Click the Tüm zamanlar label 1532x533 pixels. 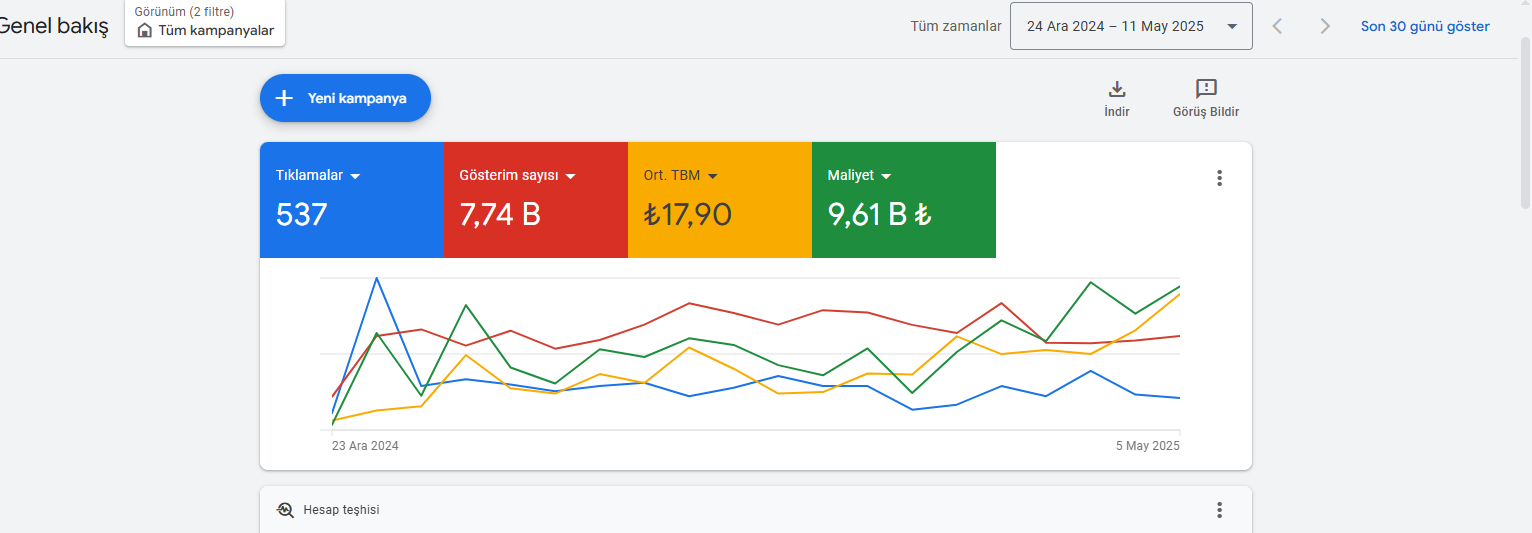[956, 26]
